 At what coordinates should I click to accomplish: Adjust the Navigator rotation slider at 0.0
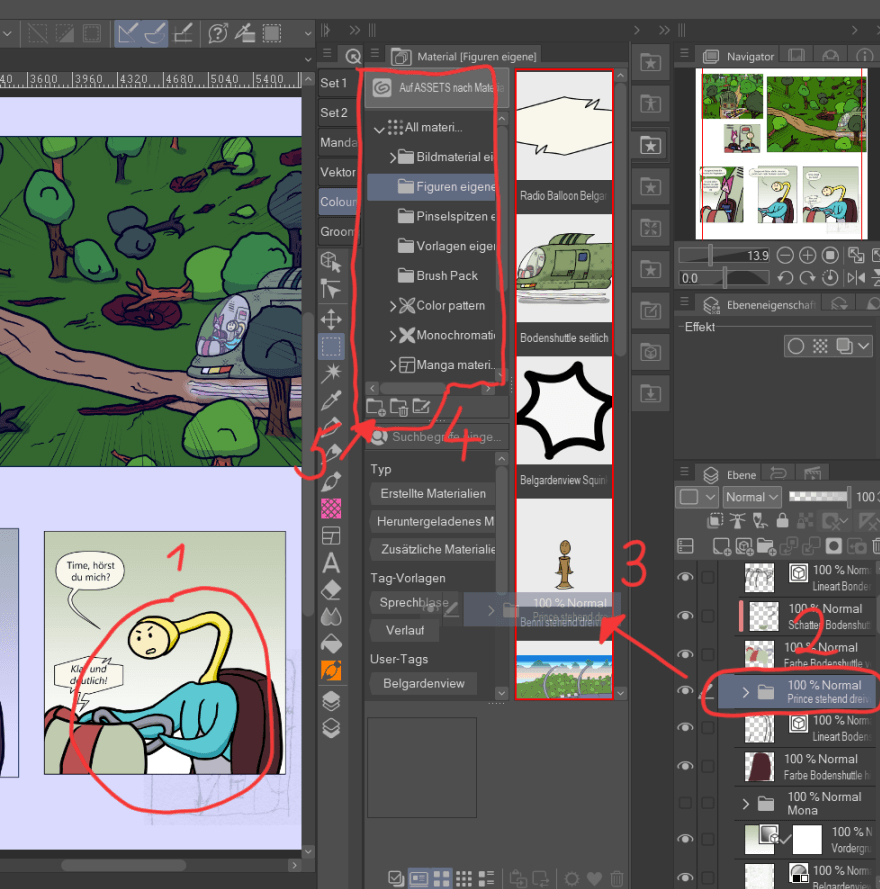[x=725, y=278]
